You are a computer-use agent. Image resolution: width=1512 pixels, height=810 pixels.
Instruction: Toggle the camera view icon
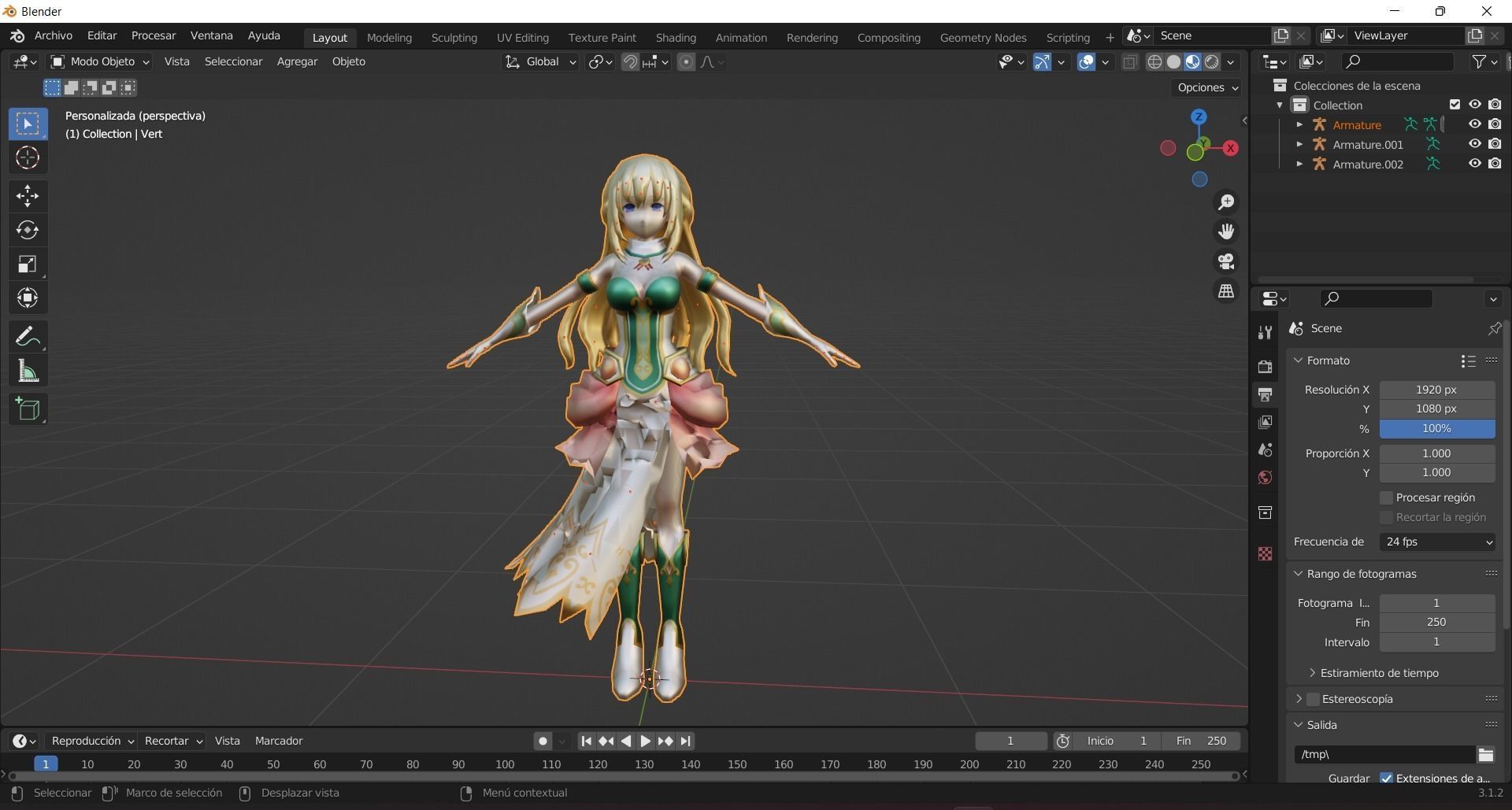(x=1226, y=261)
